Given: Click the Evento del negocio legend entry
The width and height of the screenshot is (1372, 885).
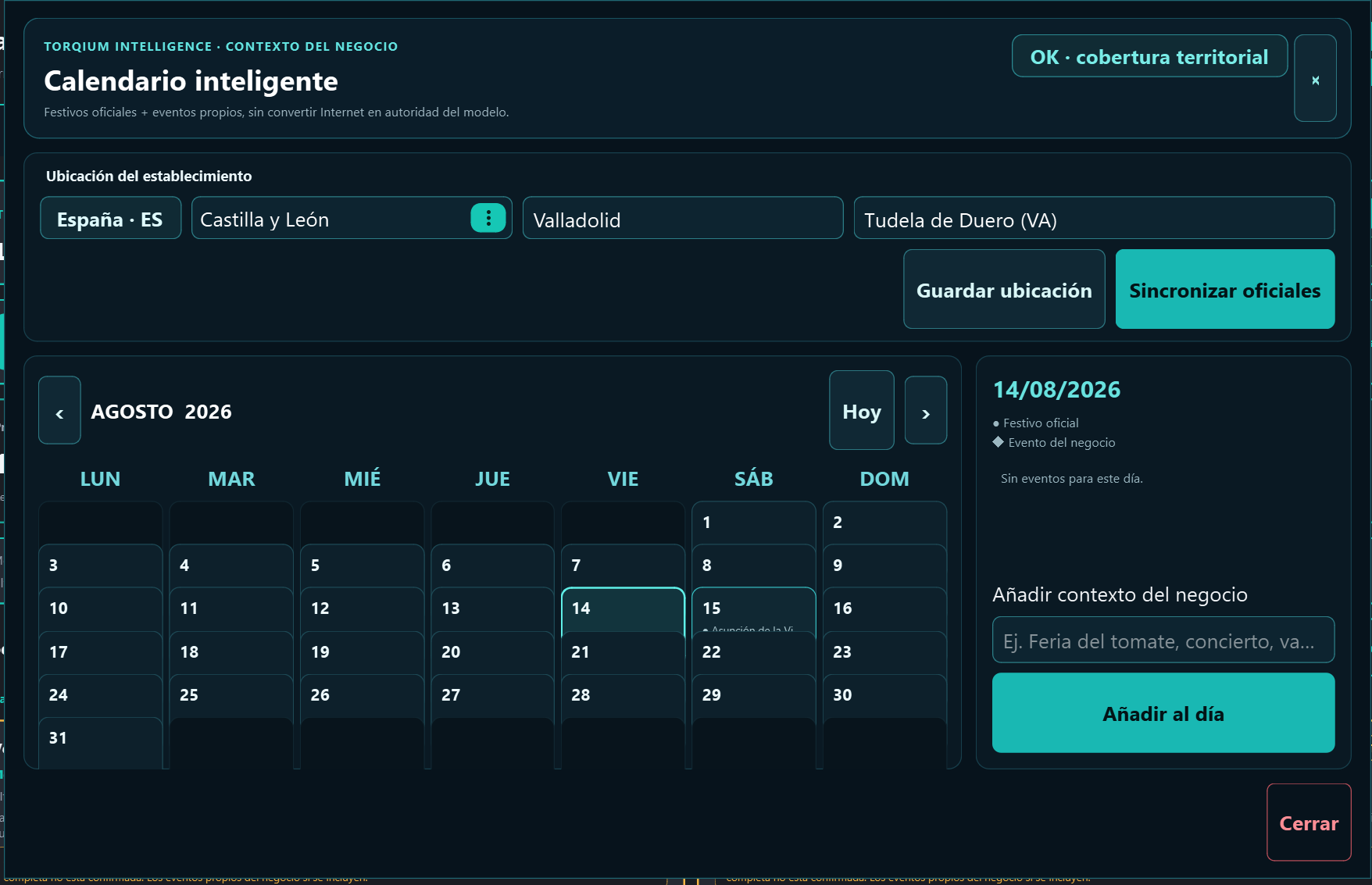Looking at the screenshot, I should [x=1054, y=442].
